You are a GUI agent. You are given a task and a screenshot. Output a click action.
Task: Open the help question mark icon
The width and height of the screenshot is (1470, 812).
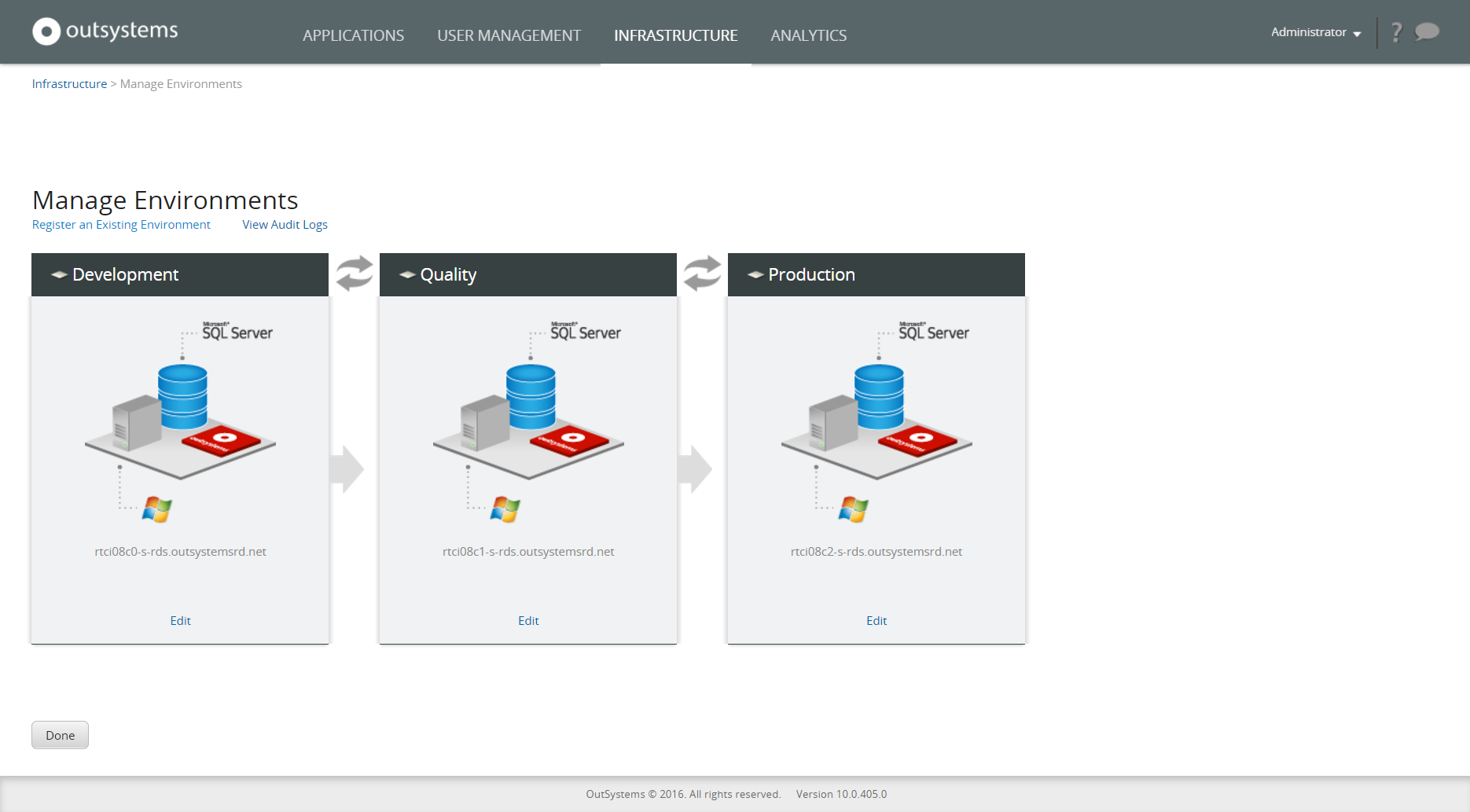click(1396, 32)
